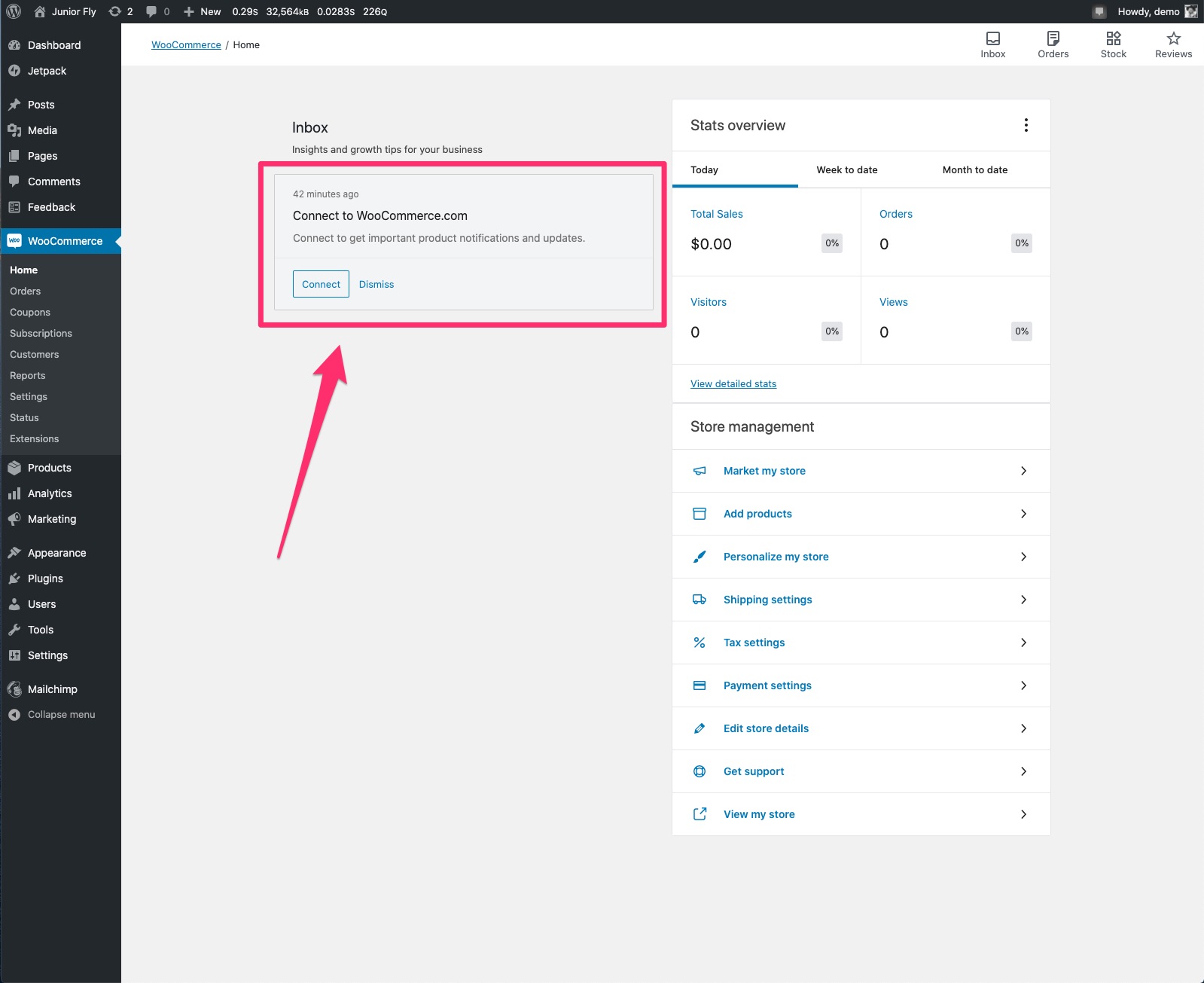Open the Inbox tray icon in header
Image resolution: width=1204 pixels, height=983 pixels.
coord(993,38)
